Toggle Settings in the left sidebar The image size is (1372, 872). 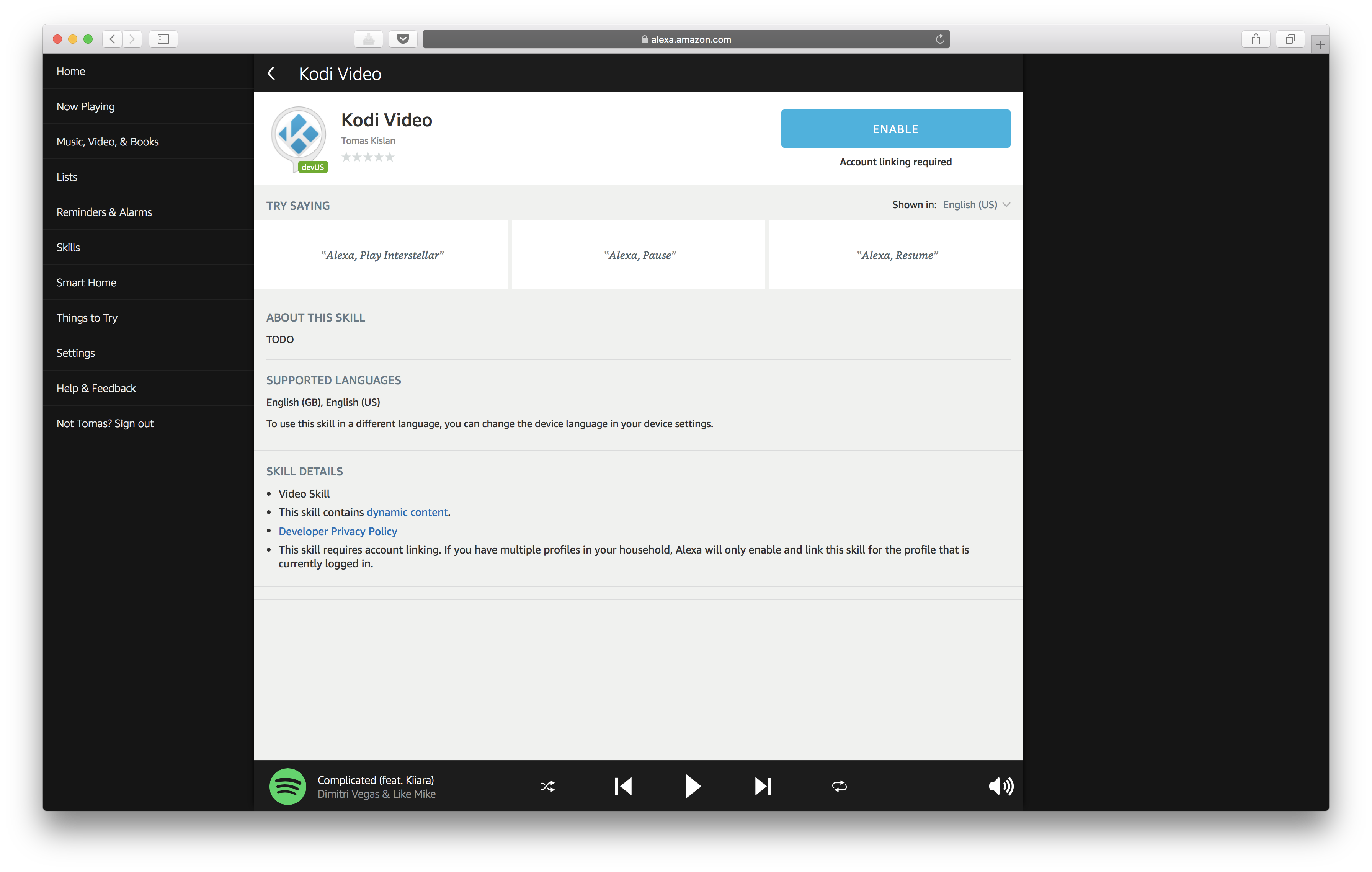[75, 352]
